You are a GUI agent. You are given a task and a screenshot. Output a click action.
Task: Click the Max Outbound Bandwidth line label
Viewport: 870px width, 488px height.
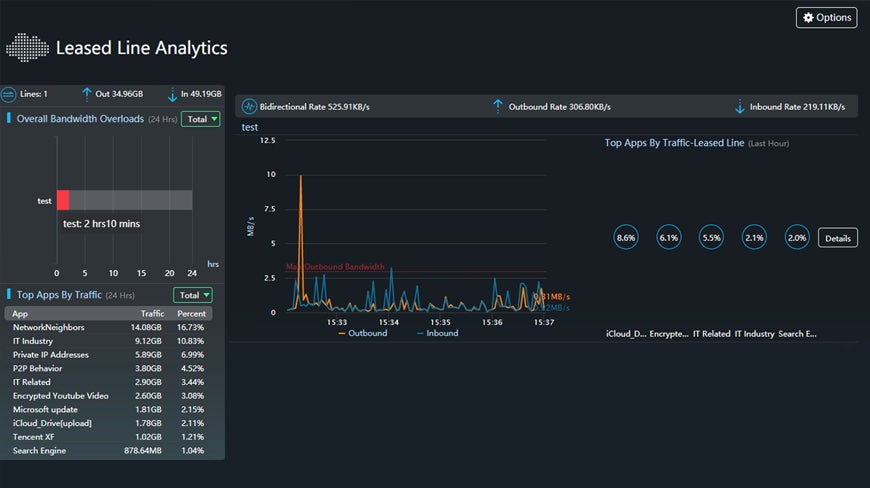pos(335,267)
